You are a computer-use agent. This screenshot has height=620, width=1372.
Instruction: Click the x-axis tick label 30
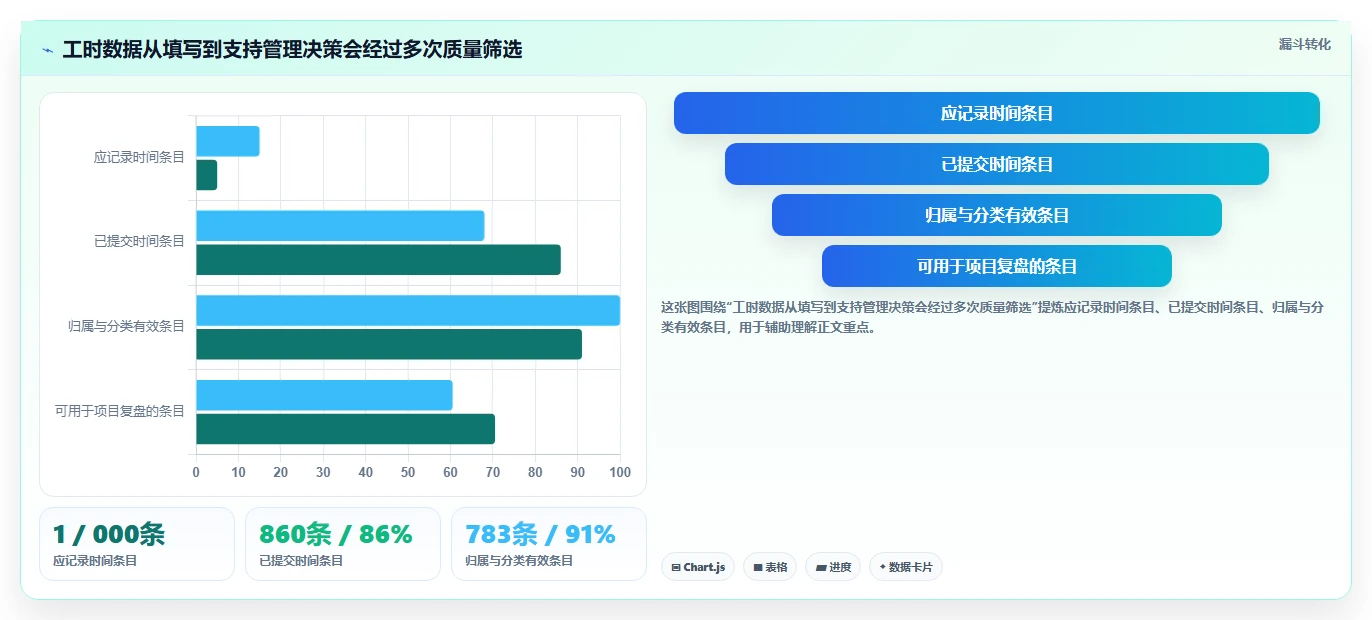tap(323, 472)
